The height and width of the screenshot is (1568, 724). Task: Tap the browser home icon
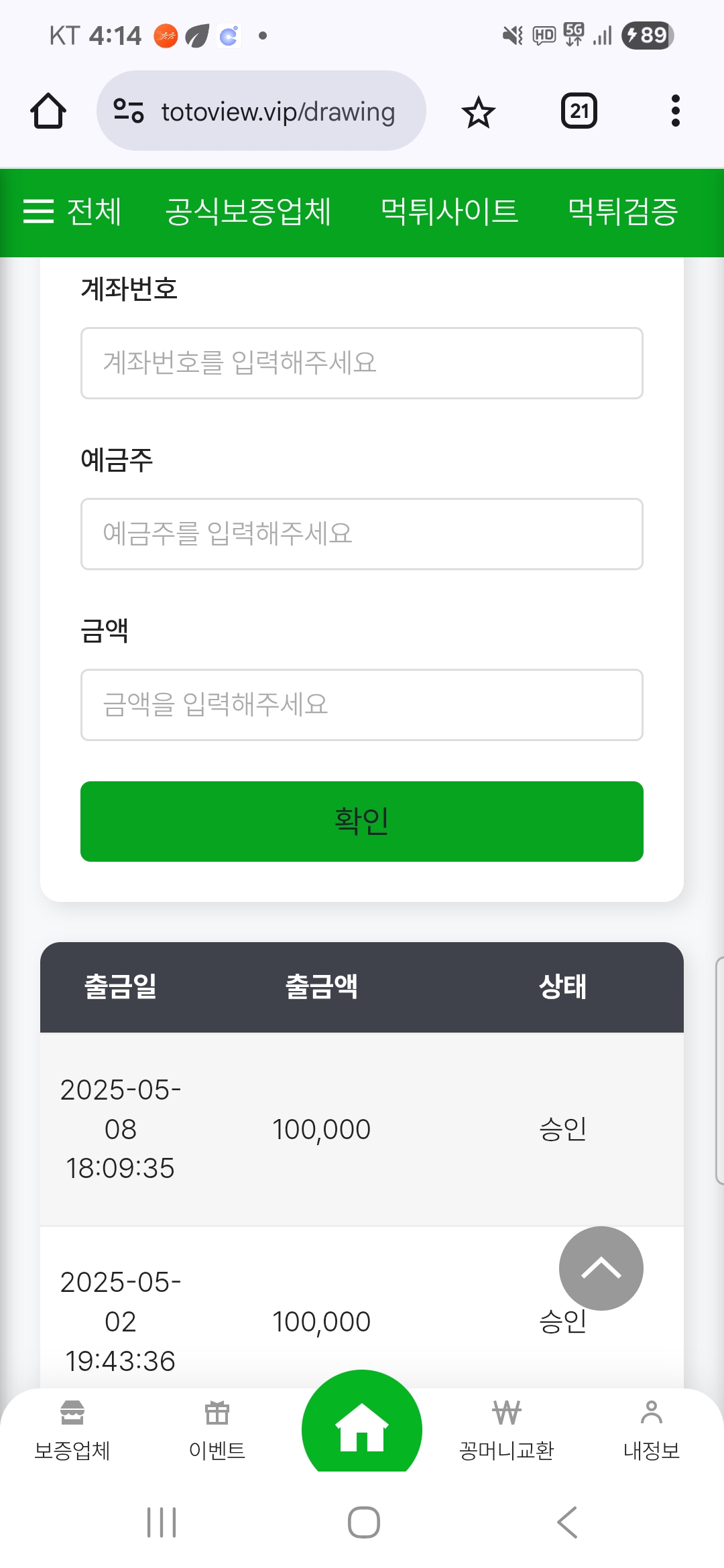(48, 111)
